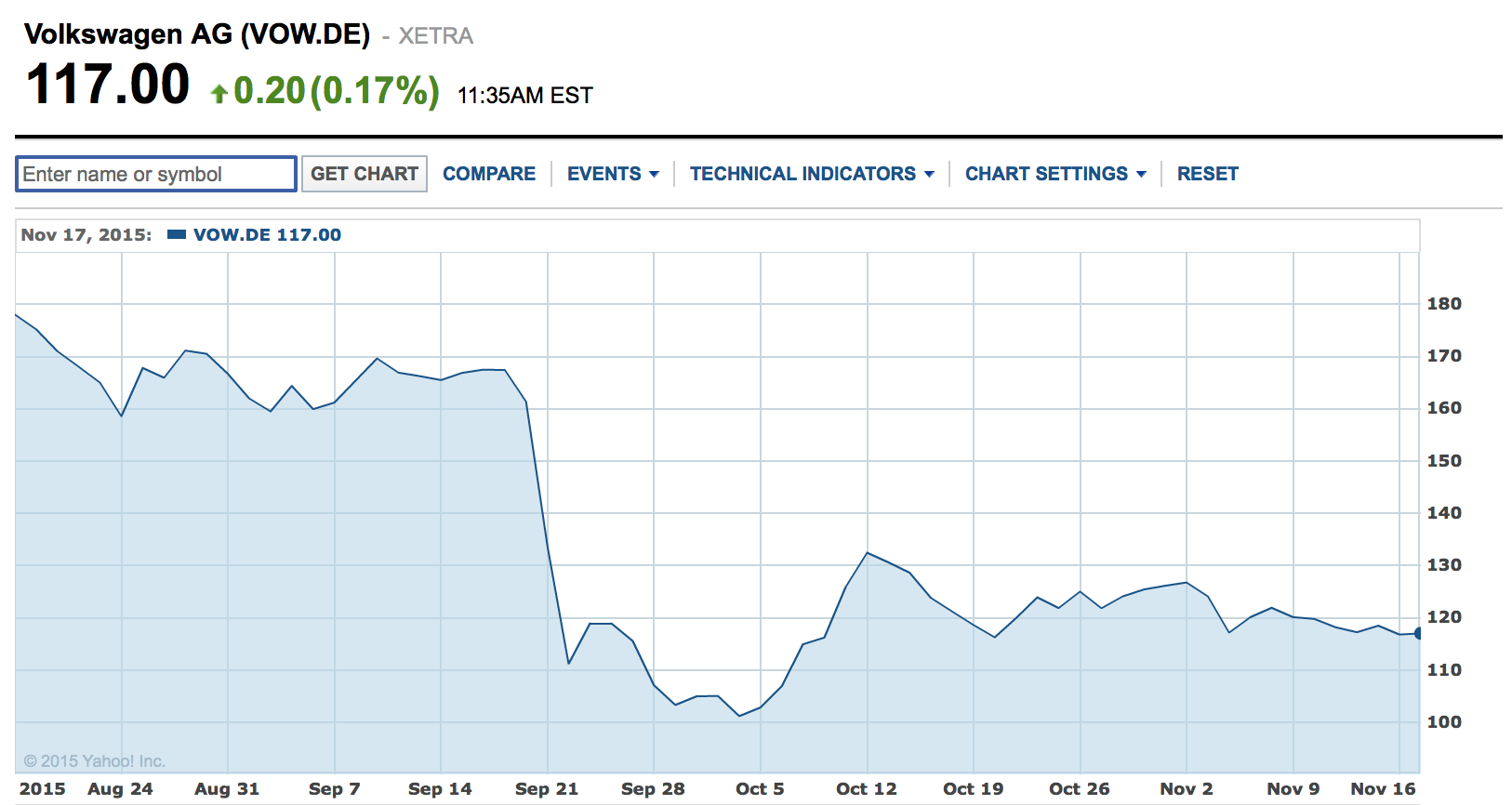Expand the CHART SETTINGS menu
This screenshot has width=1512, height=805.
[1055, 174]
